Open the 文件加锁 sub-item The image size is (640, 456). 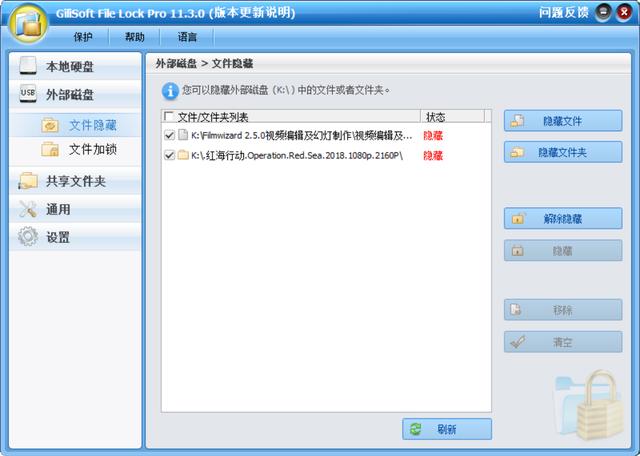click(75, 149)
